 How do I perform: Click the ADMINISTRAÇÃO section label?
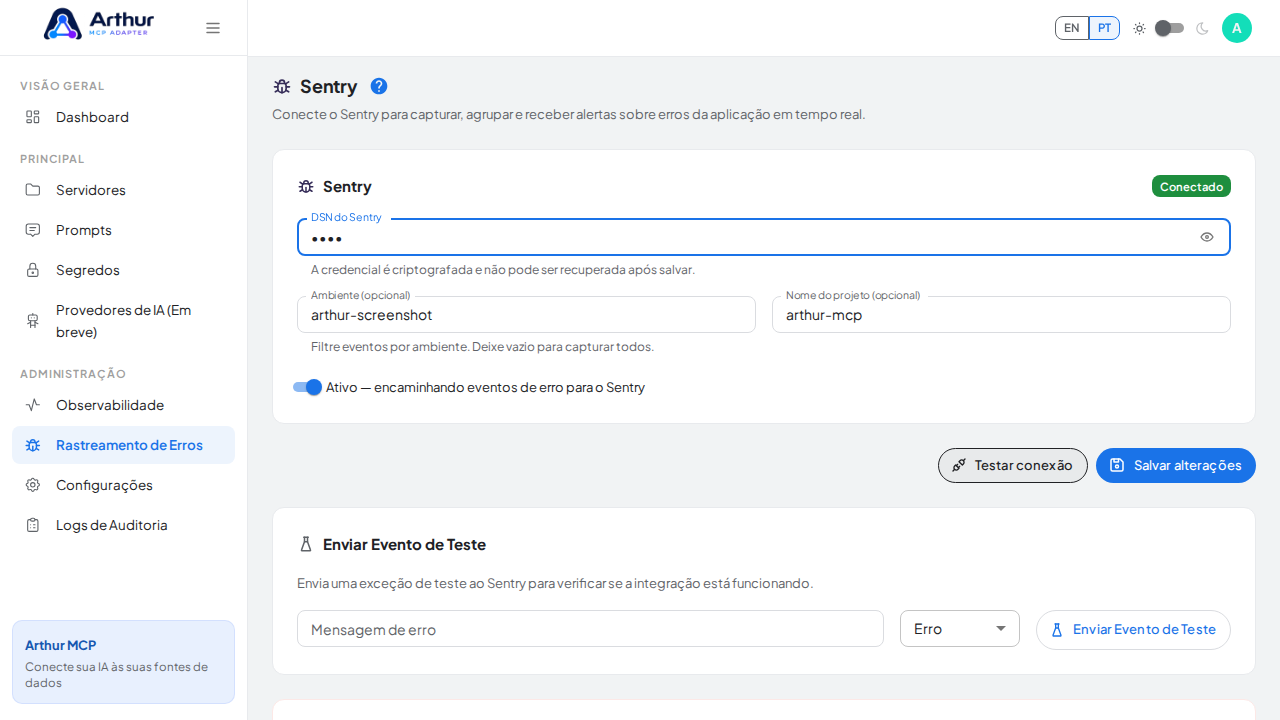click(x=73, y=374)
